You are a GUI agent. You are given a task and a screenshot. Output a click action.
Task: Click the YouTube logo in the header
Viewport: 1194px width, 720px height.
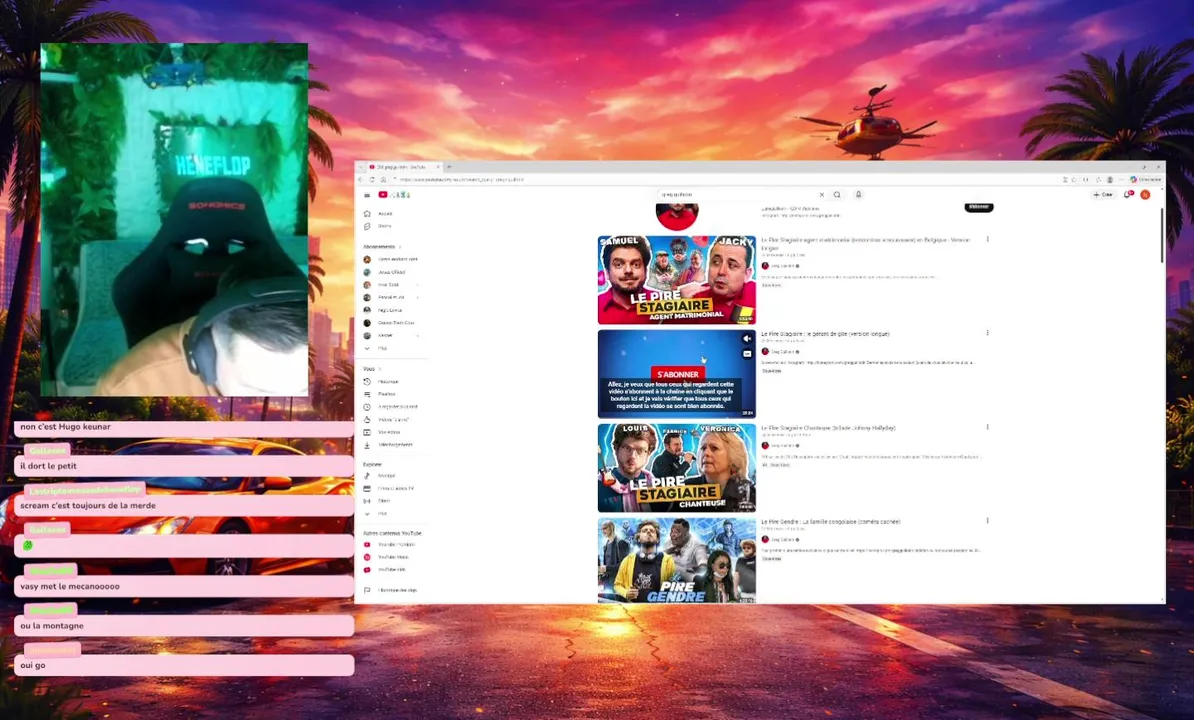click(394, 195)
